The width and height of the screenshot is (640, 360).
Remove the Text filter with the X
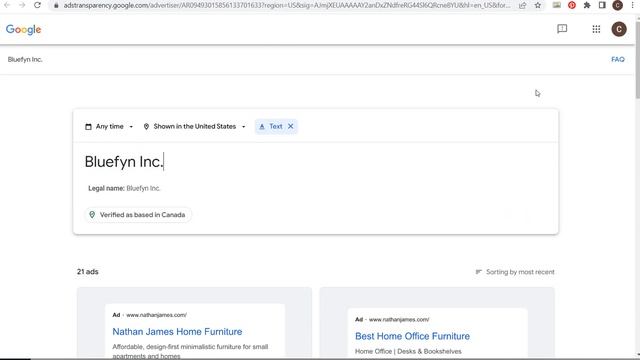[x=291, y=127]
